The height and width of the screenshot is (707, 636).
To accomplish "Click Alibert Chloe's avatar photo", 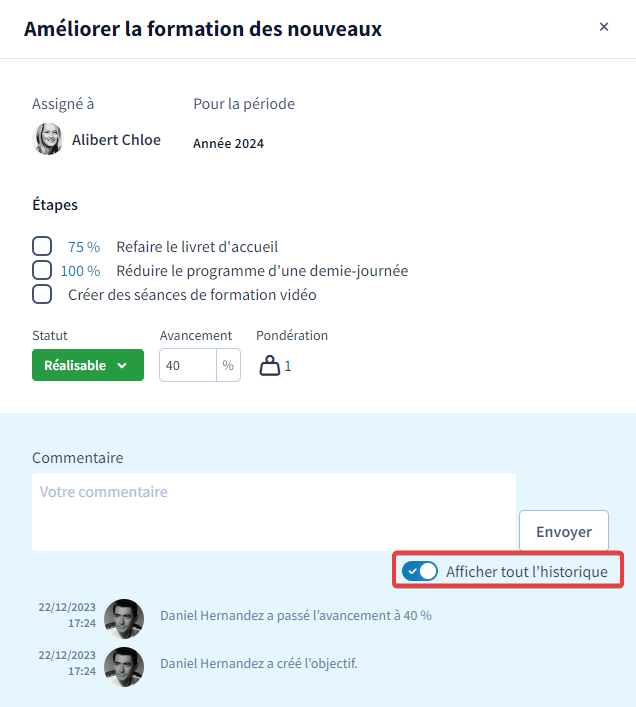I will tap(48, 139).
